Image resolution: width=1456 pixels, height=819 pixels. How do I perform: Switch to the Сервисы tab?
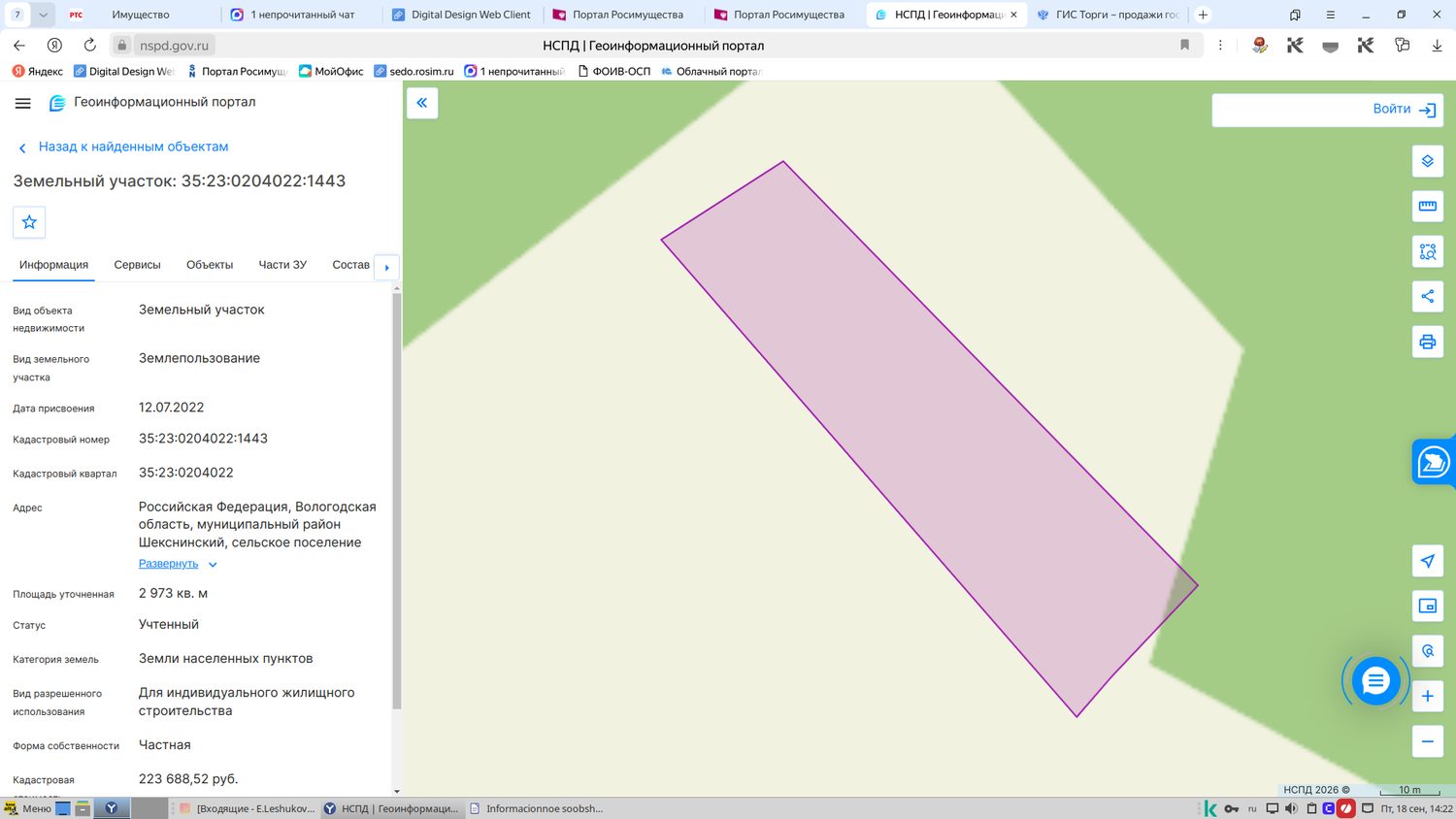[x=137, y=265]
